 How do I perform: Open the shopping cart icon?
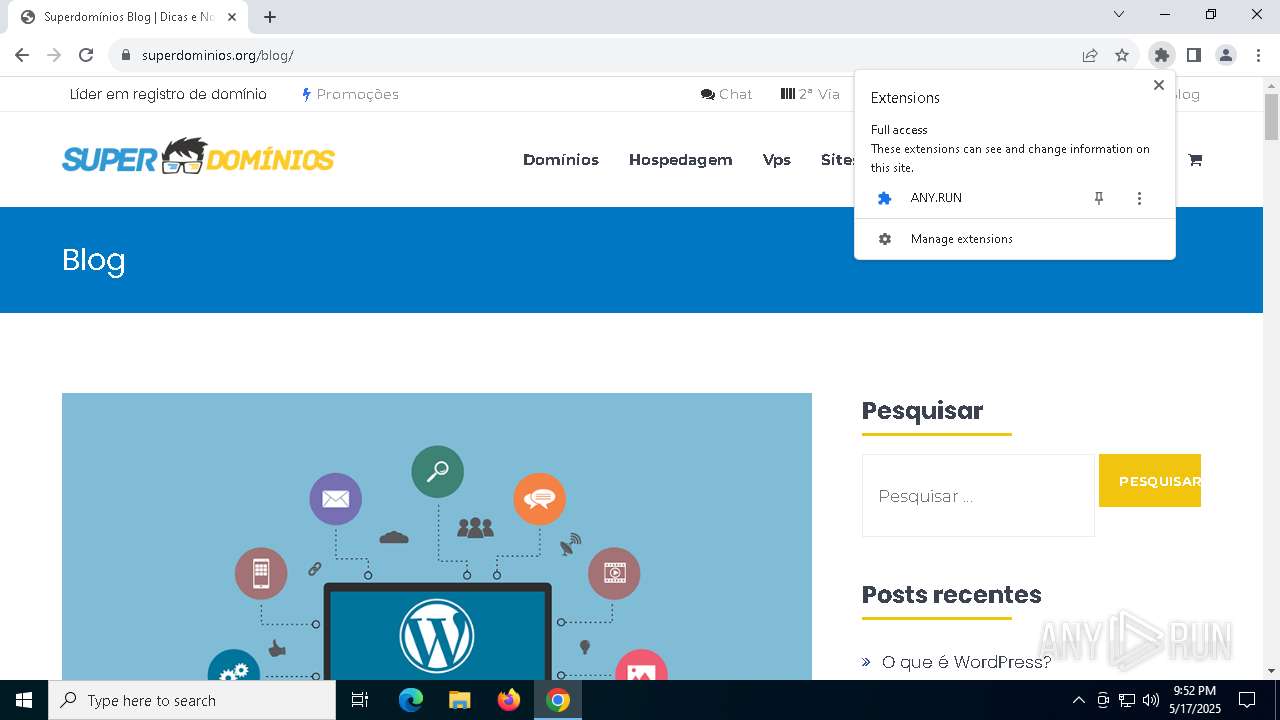click(1194, 160)
